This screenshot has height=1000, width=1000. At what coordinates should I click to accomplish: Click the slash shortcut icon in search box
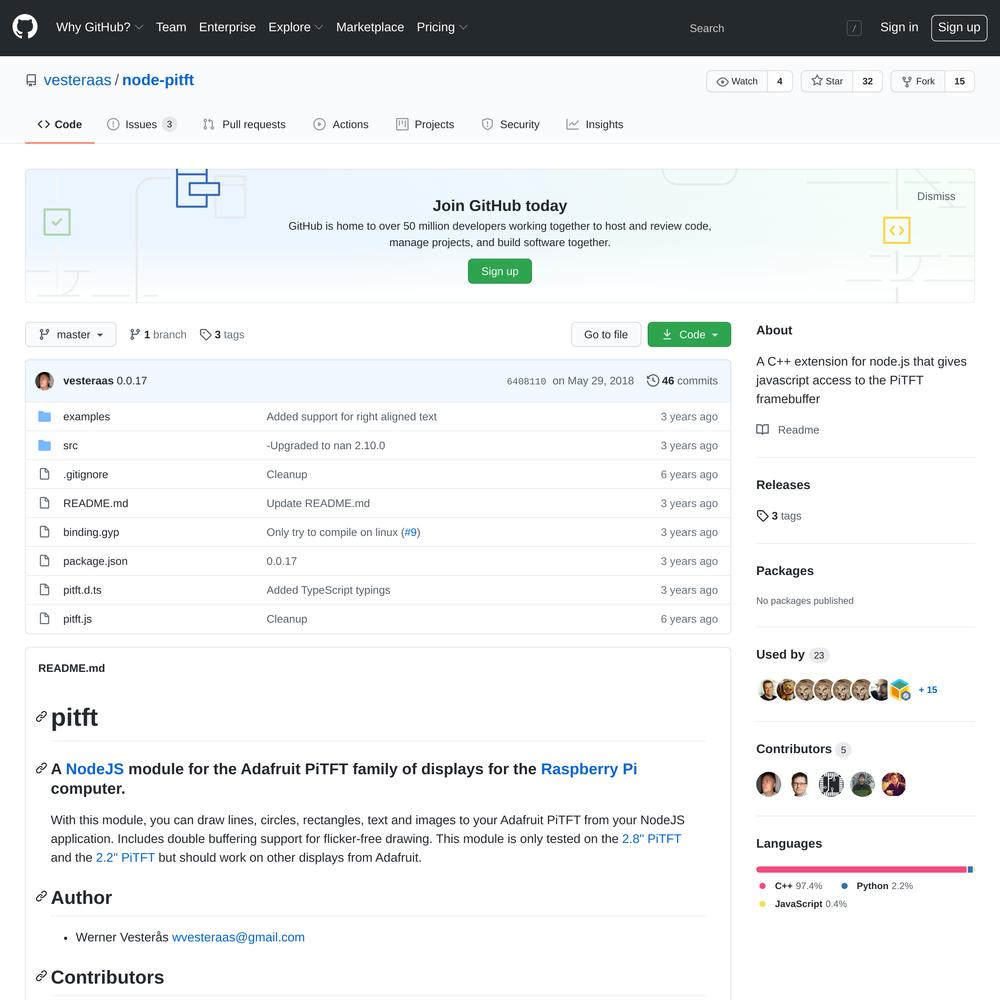click(x=854, y=28)
